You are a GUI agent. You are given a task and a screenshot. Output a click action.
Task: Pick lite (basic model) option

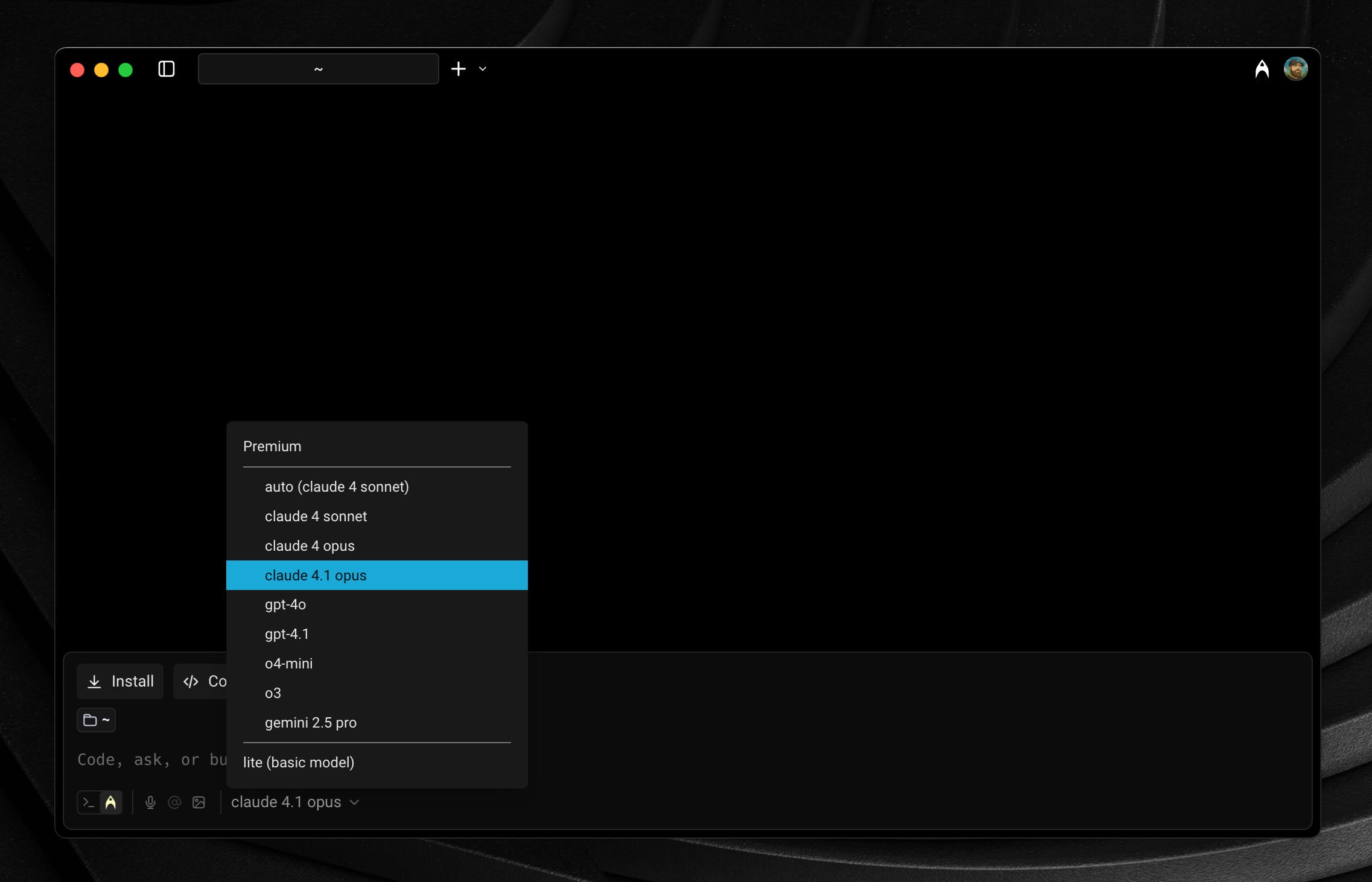[299, 763]
